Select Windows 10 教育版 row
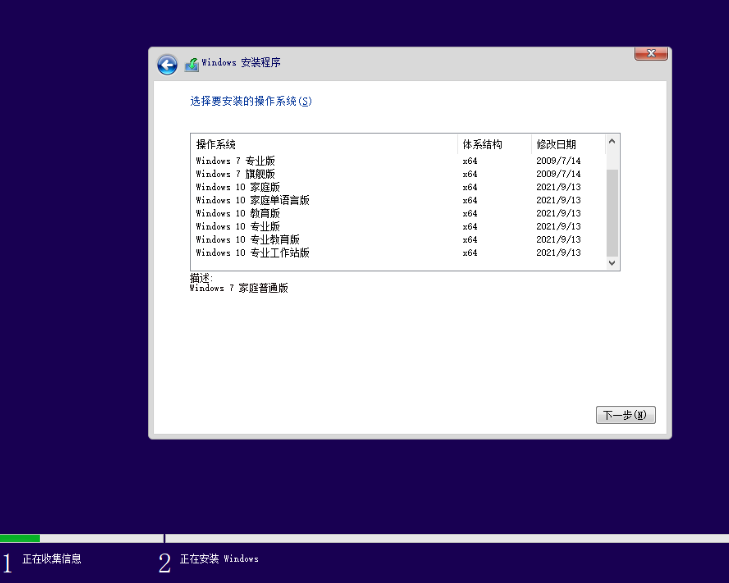 (x=398, y=213)
